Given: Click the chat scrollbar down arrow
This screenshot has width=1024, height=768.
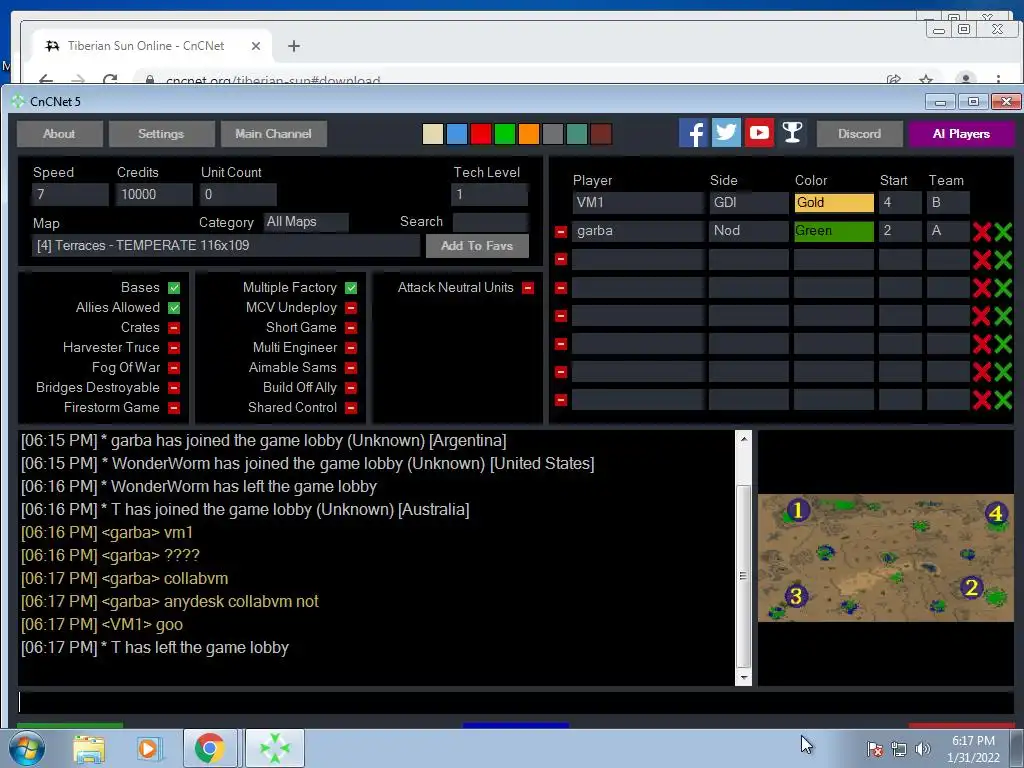Looking at the screenshot, I should click(x=743, y=678).
